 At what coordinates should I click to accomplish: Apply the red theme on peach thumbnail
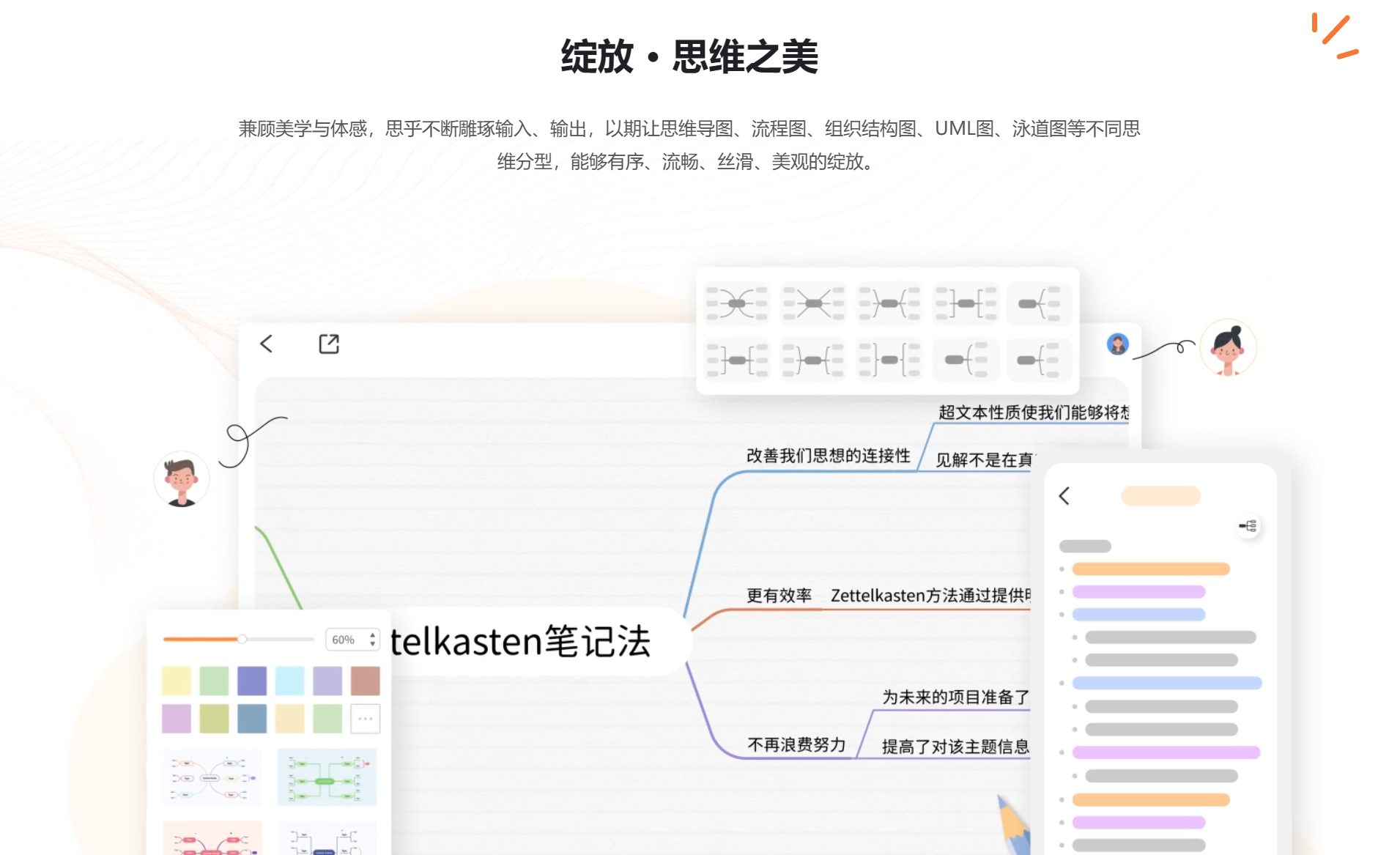point(212,837)
